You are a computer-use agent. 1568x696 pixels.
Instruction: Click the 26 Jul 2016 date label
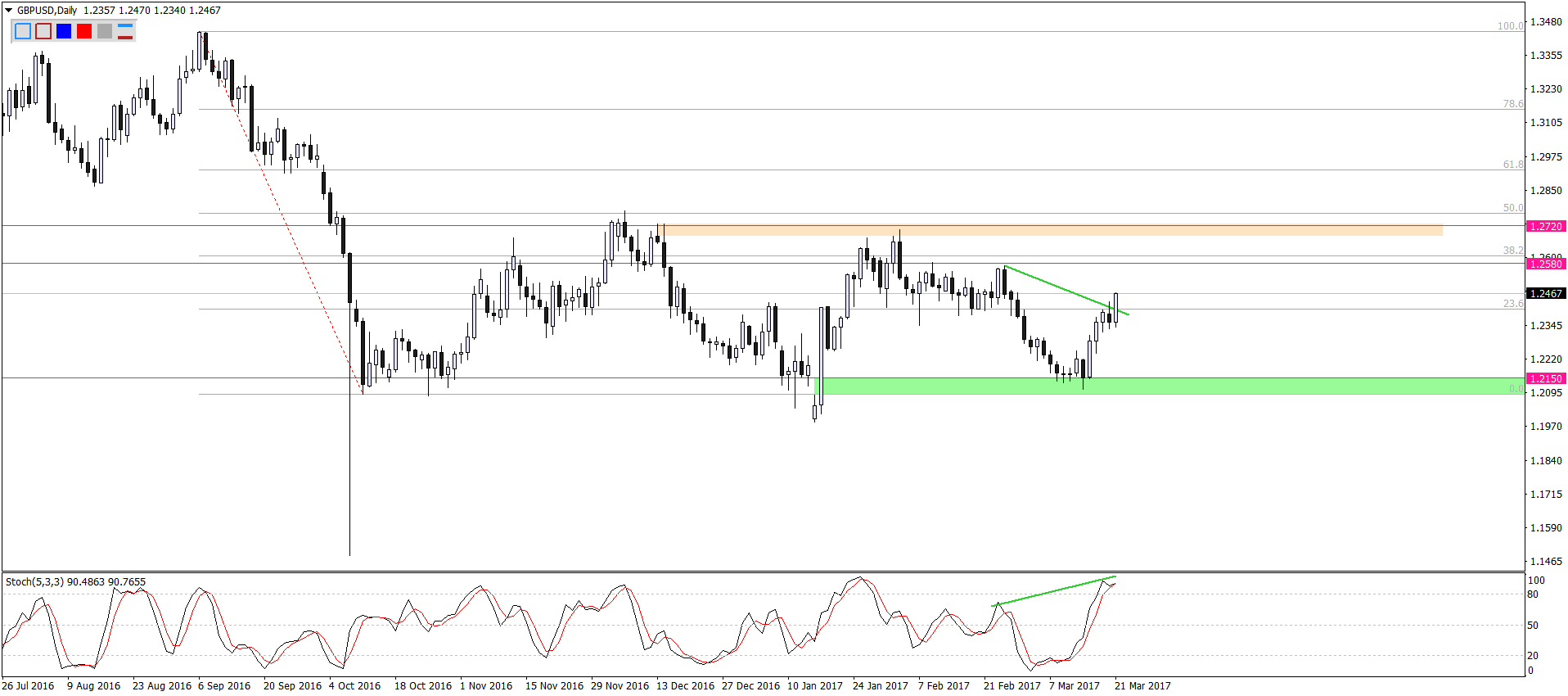coord(28,686)
